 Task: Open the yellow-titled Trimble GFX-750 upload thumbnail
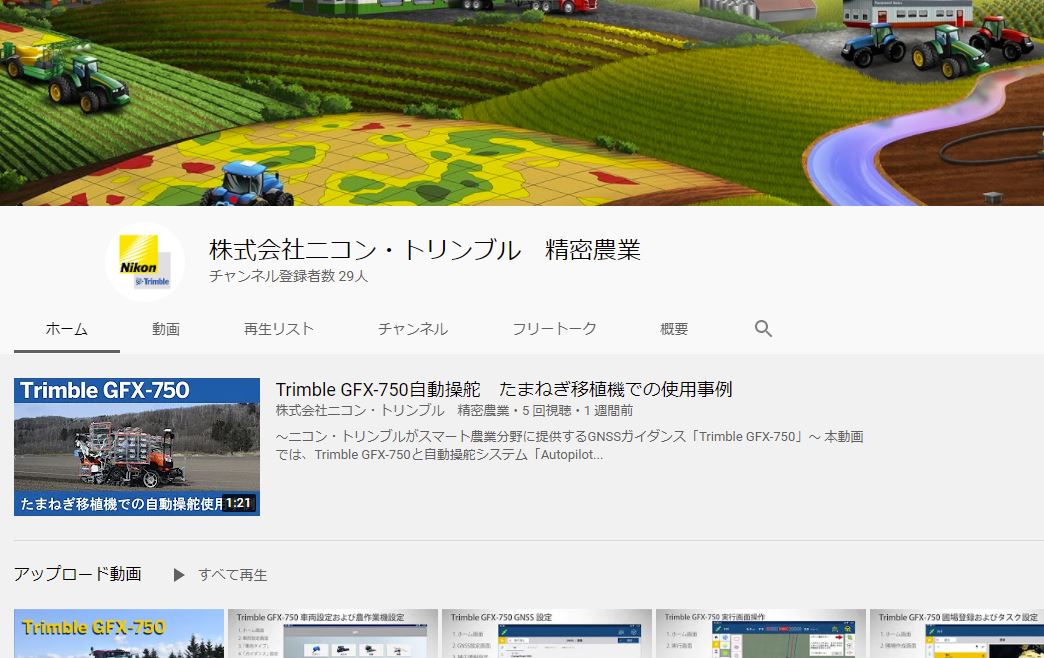pyautogui.click(x=119, y=633)
